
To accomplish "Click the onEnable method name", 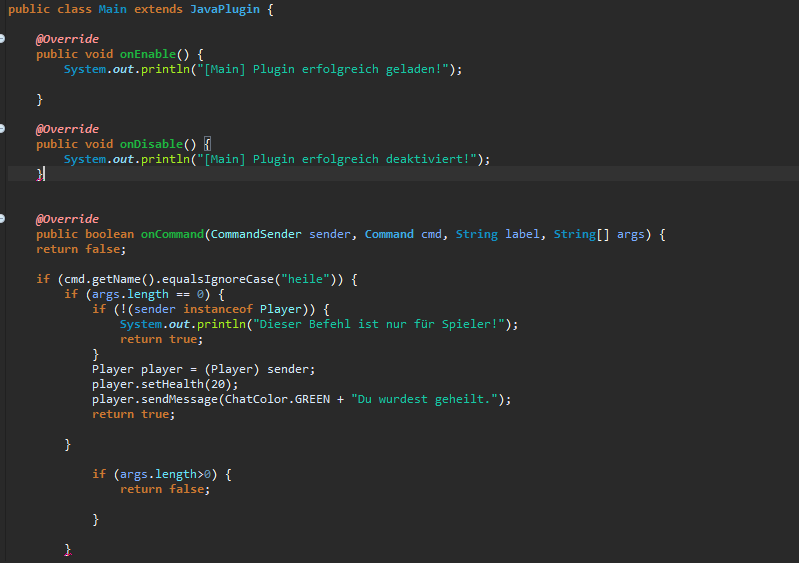I will (x=148, y=54).
